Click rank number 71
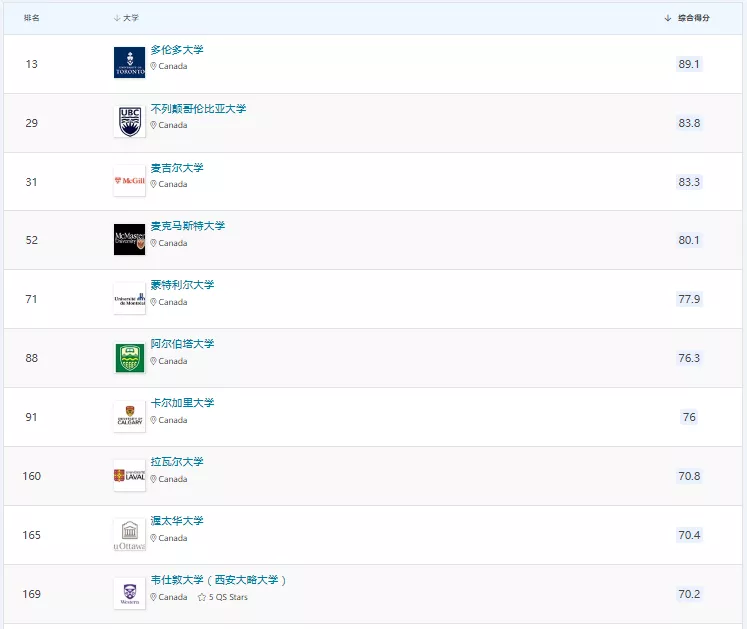747x629 pixels. coord(31,299)
